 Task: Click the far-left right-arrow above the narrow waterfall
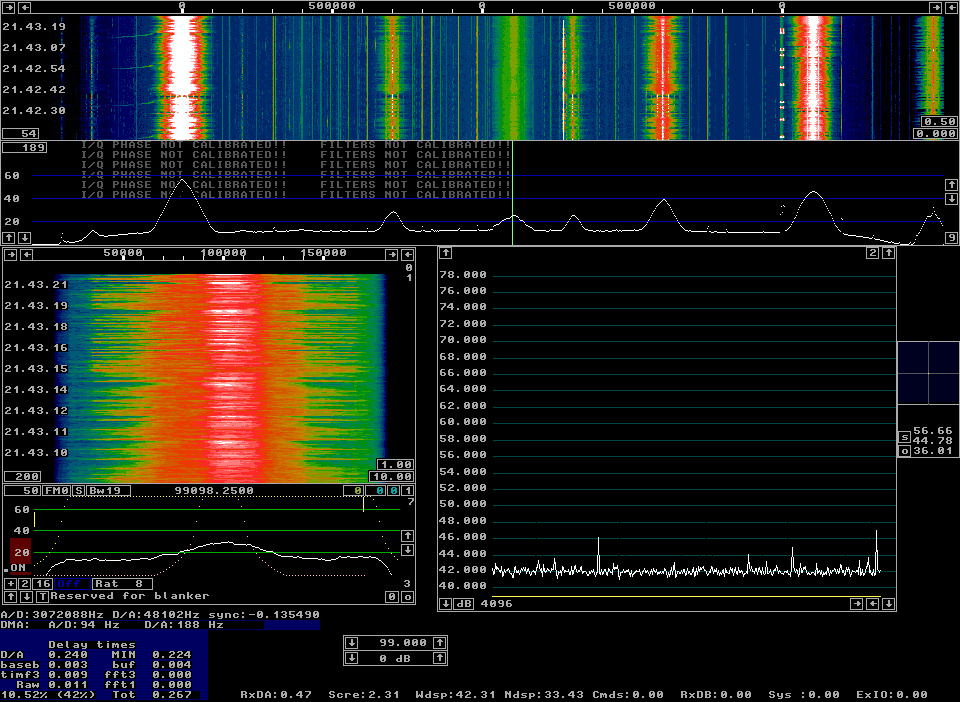tap(10, 254)
